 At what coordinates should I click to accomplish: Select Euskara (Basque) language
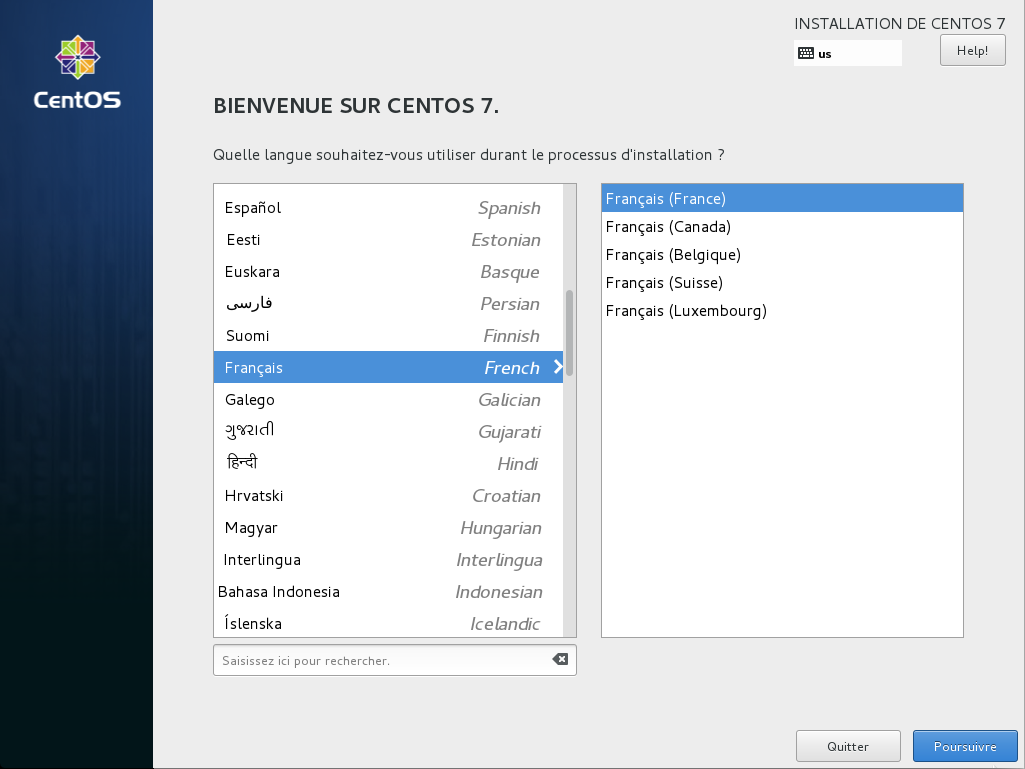[388, 272]
